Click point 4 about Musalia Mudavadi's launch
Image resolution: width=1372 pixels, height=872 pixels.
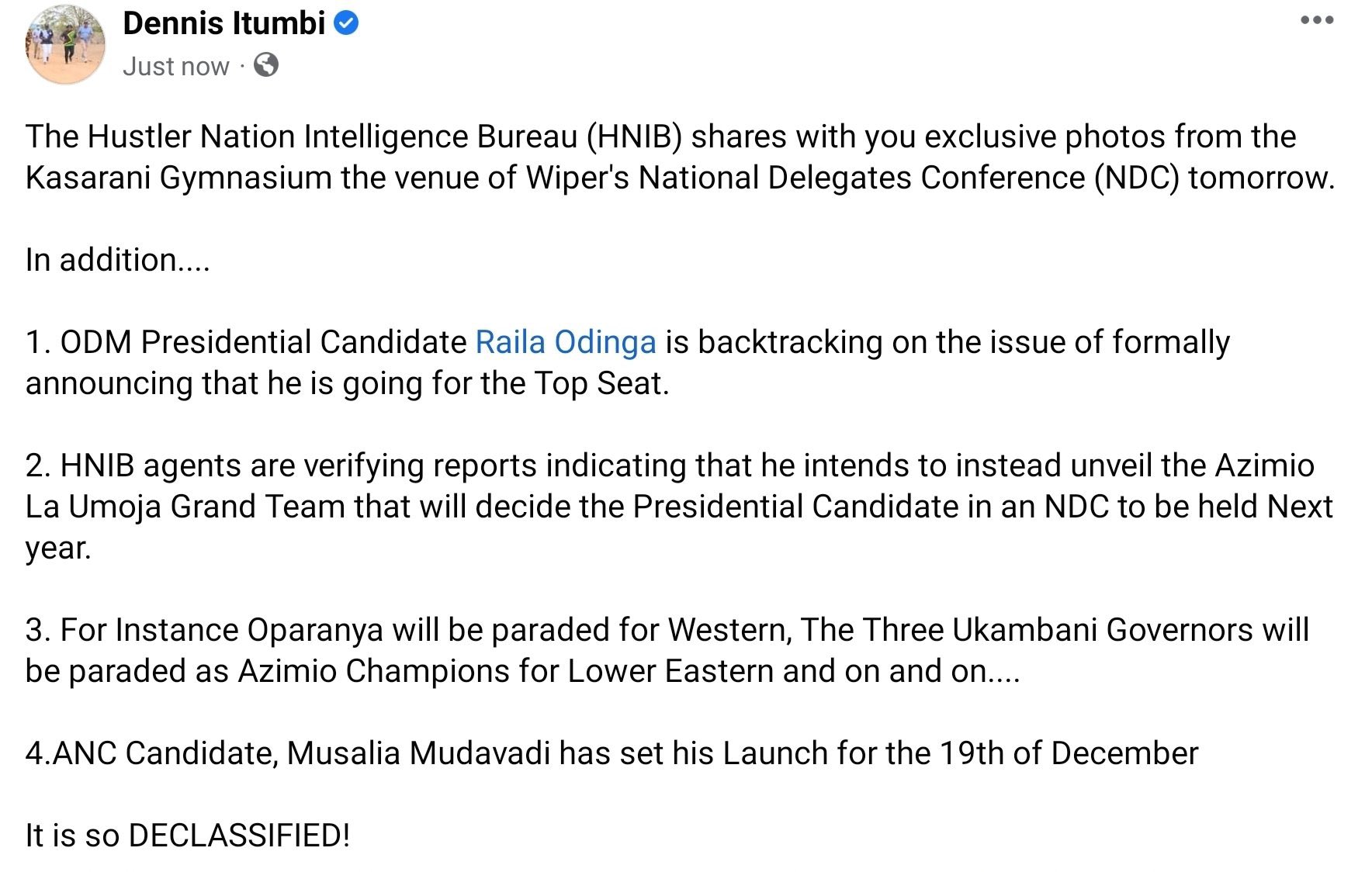click(612, 753)
